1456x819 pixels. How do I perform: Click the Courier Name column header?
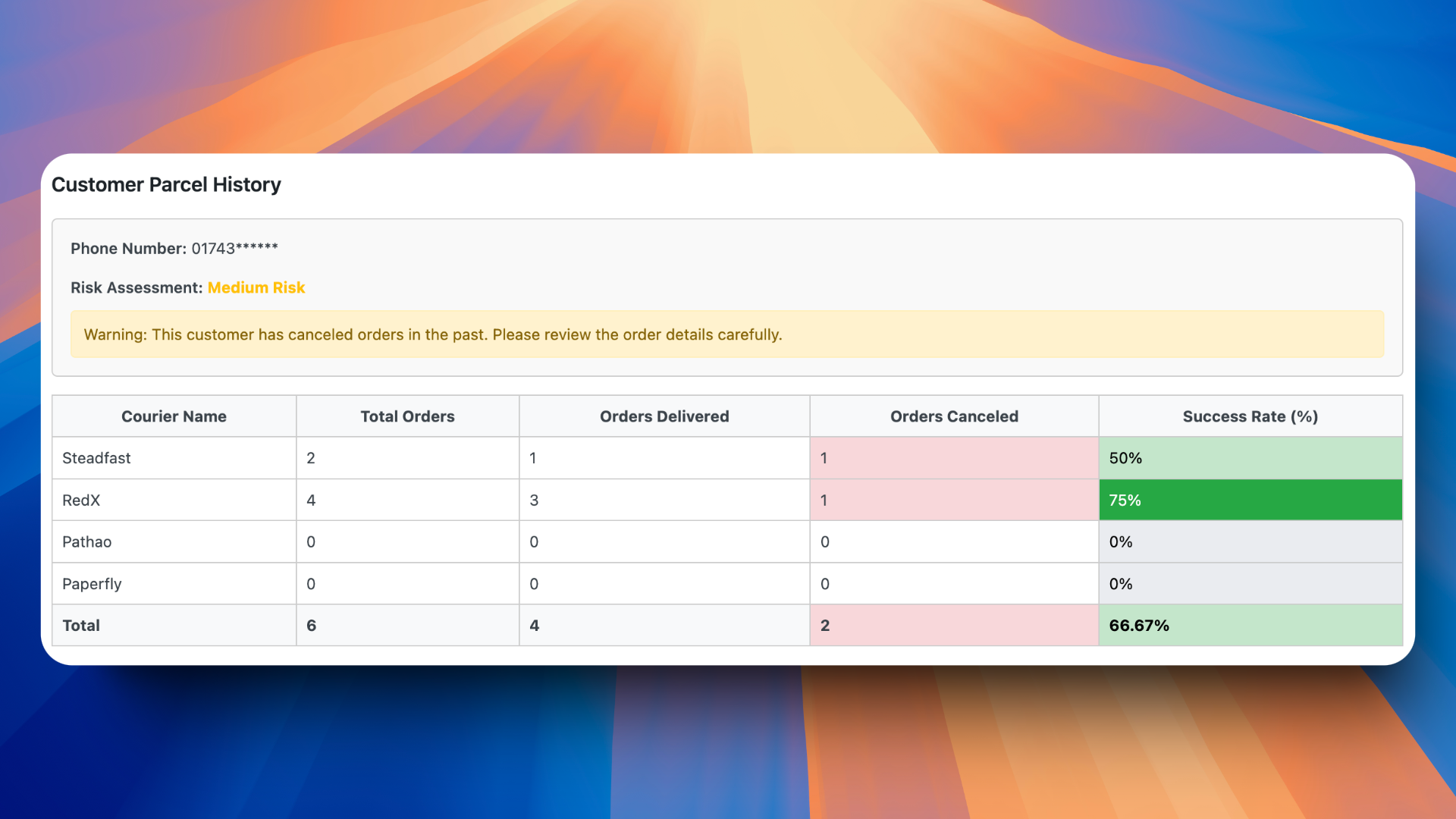pos(174,416)
